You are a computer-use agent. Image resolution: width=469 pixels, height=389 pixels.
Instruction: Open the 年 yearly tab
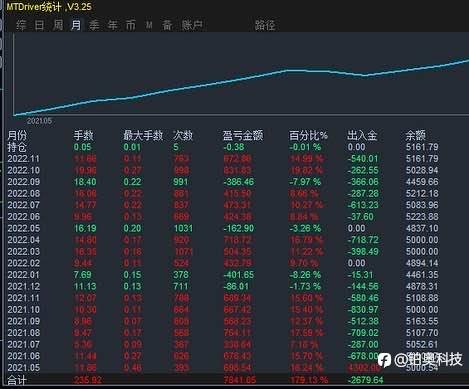pos(112,25)
